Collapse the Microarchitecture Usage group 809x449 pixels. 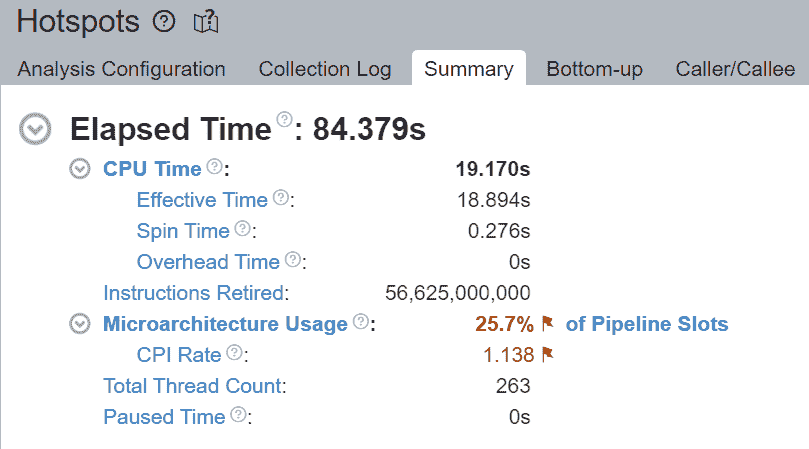point(79,324)
